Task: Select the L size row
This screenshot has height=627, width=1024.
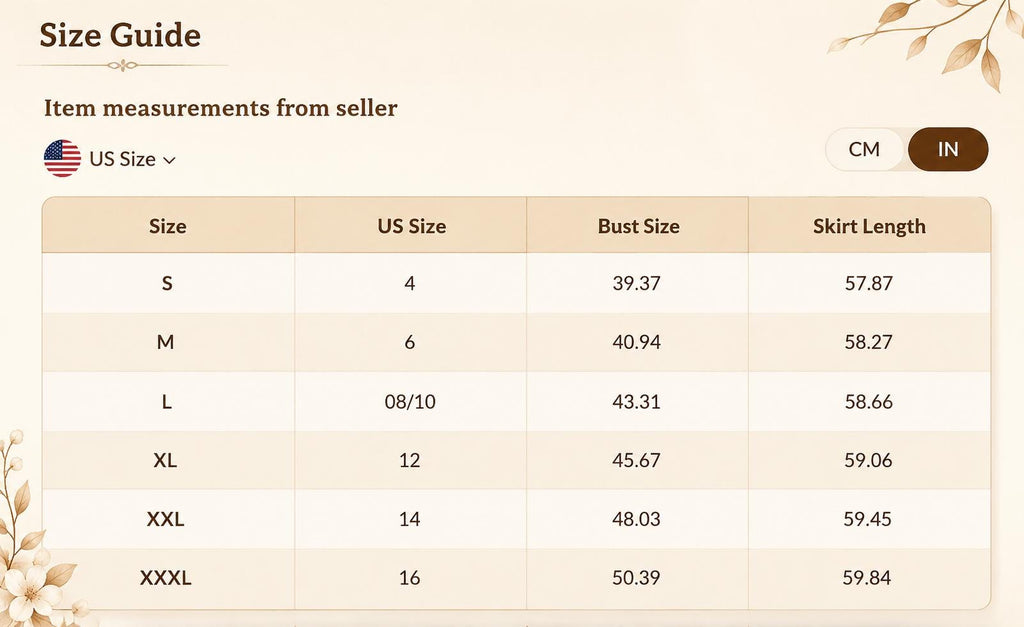Action: pyautogui.click(x=517, y=401)
